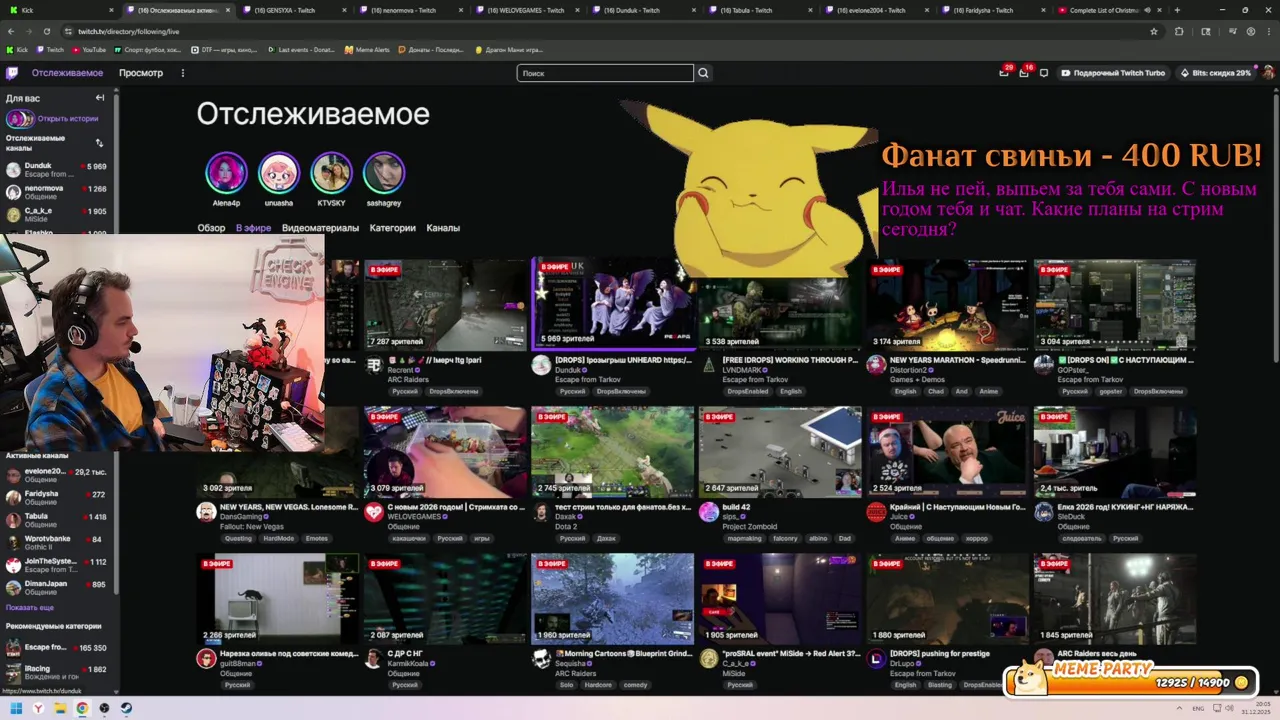Open NEW YEARS MARATHON Speedrunning stream title
Viewport: 1280px width, 720px height.
[957, 360]
